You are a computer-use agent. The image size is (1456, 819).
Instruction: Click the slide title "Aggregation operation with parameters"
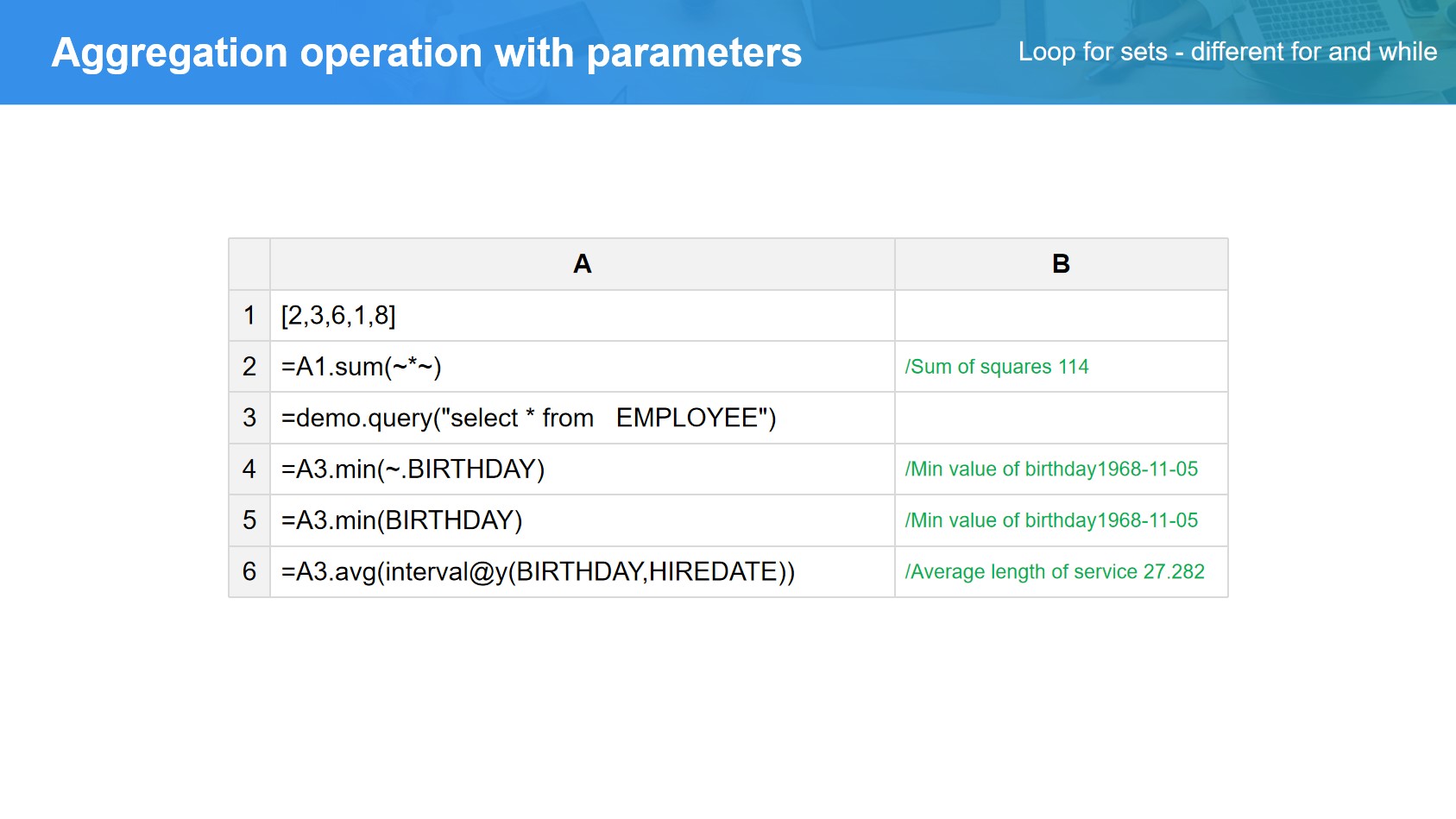[x=426, y=53]
